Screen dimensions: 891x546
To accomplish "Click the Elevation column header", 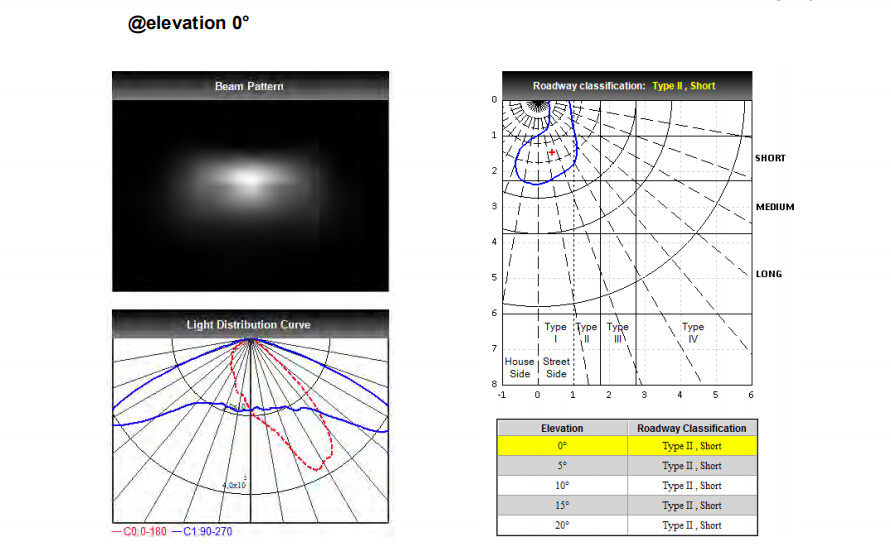I will 561,428.
